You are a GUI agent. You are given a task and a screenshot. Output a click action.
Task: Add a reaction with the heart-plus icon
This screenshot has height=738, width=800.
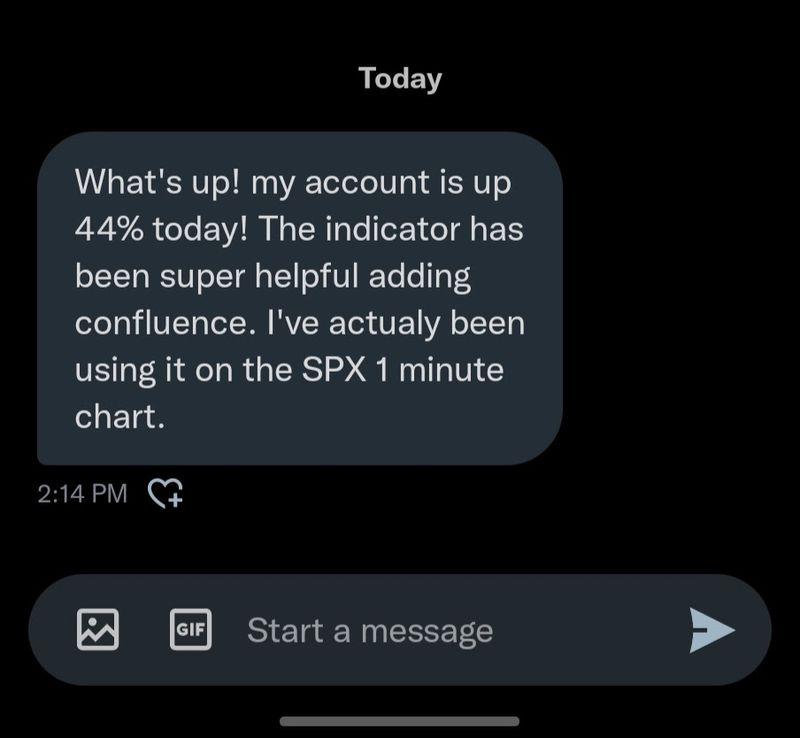pos(166,492)
